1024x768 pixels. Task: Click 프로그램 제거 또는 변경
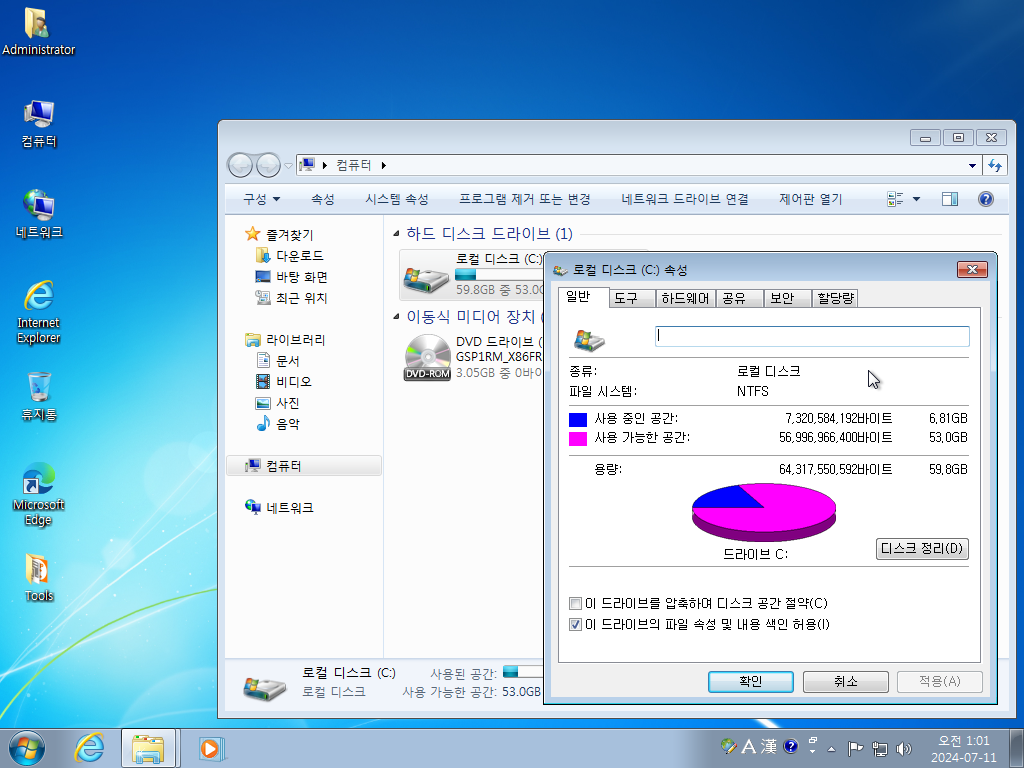[525, 199]
